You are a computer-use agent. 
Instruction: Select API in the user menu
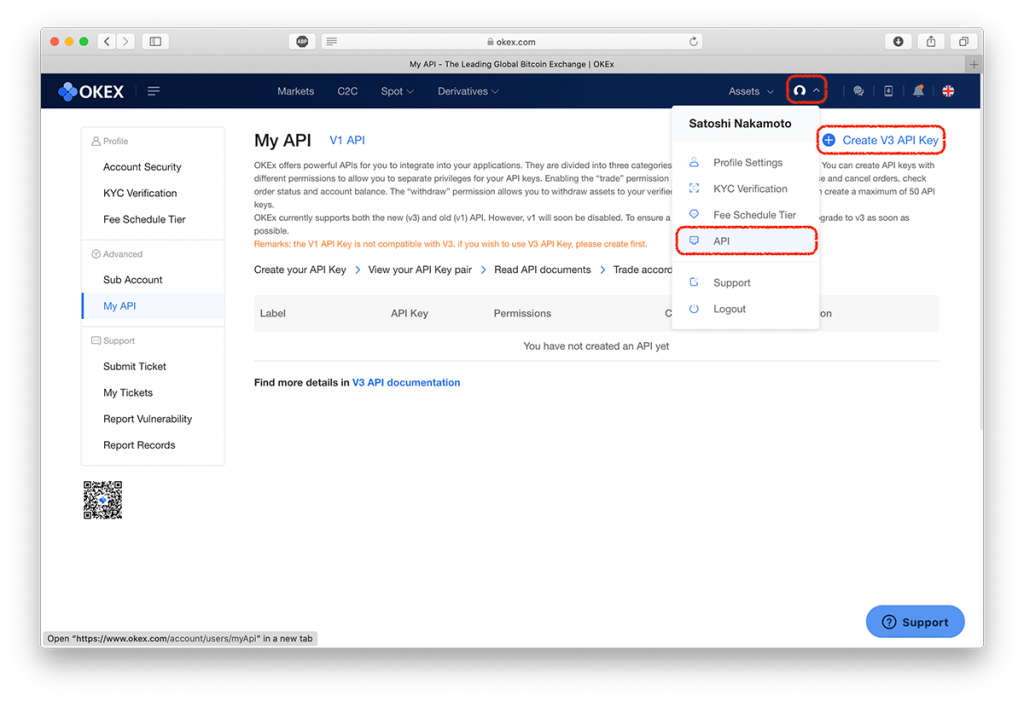coord(746,241)
